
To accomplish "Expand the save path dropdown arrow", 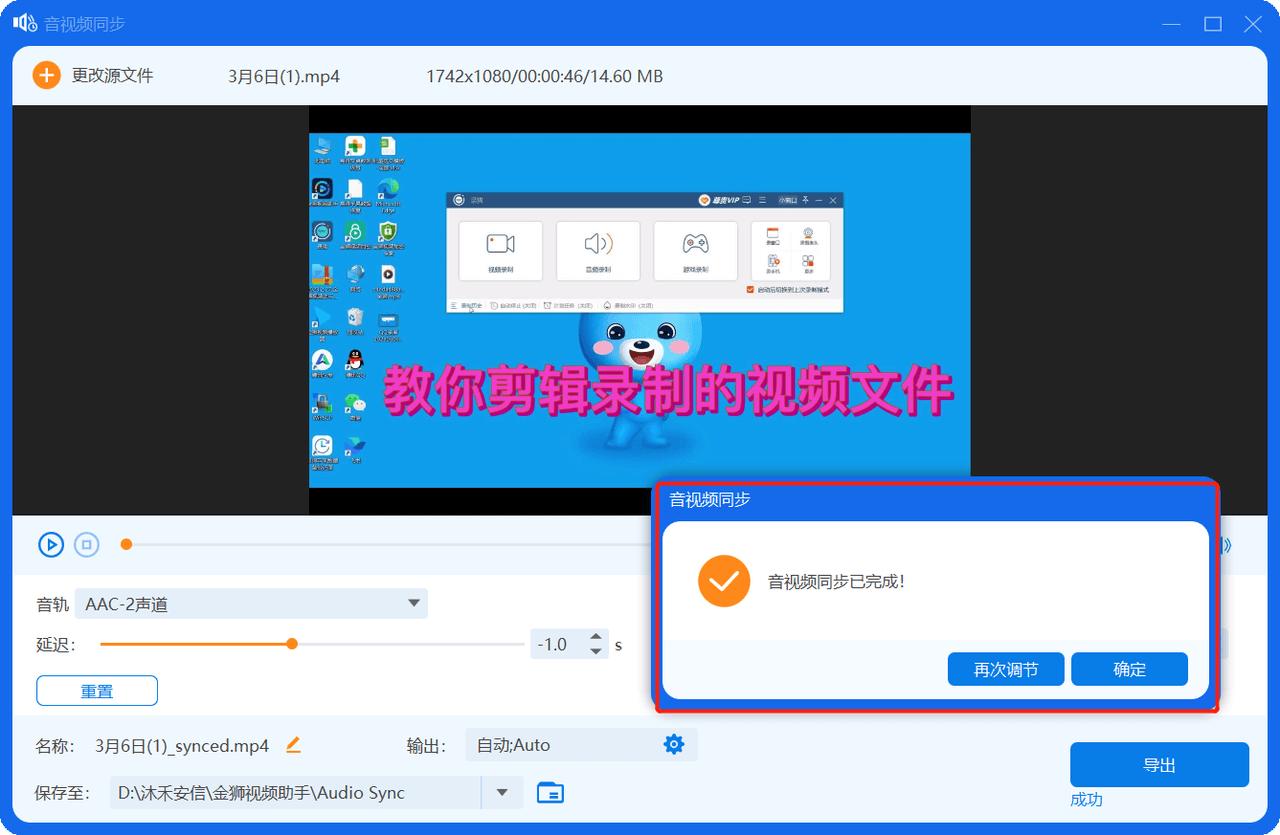I will coord(500,790).
